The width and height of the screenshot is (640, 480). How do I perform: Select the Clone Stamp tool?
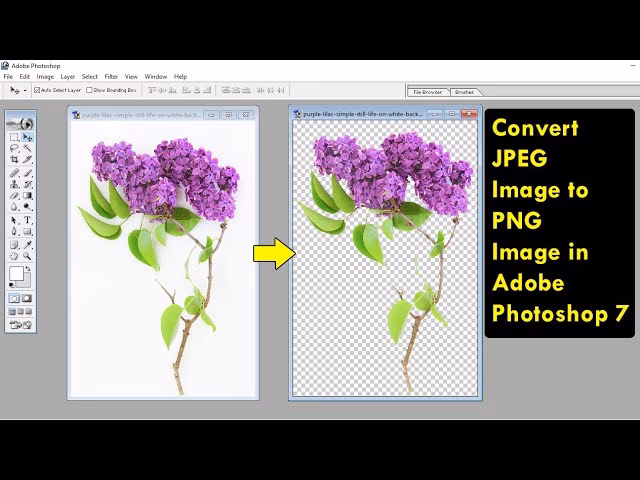(14, 184)
